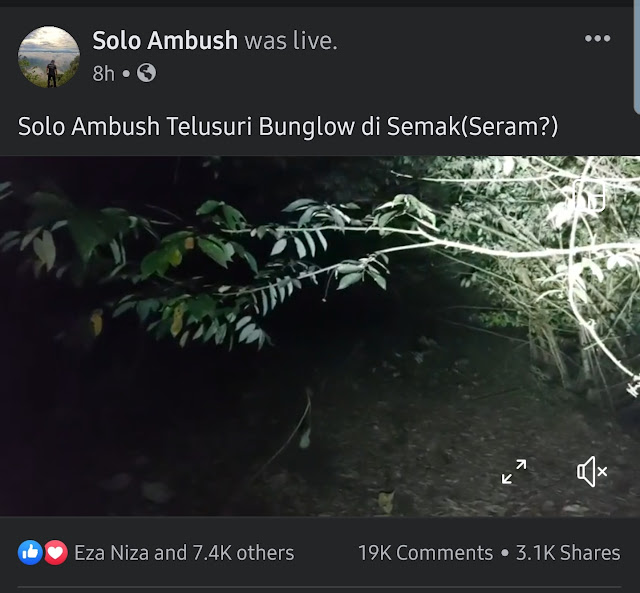Play the night forest live video
Screen dimensions: 640x593
tap(320, 336)
